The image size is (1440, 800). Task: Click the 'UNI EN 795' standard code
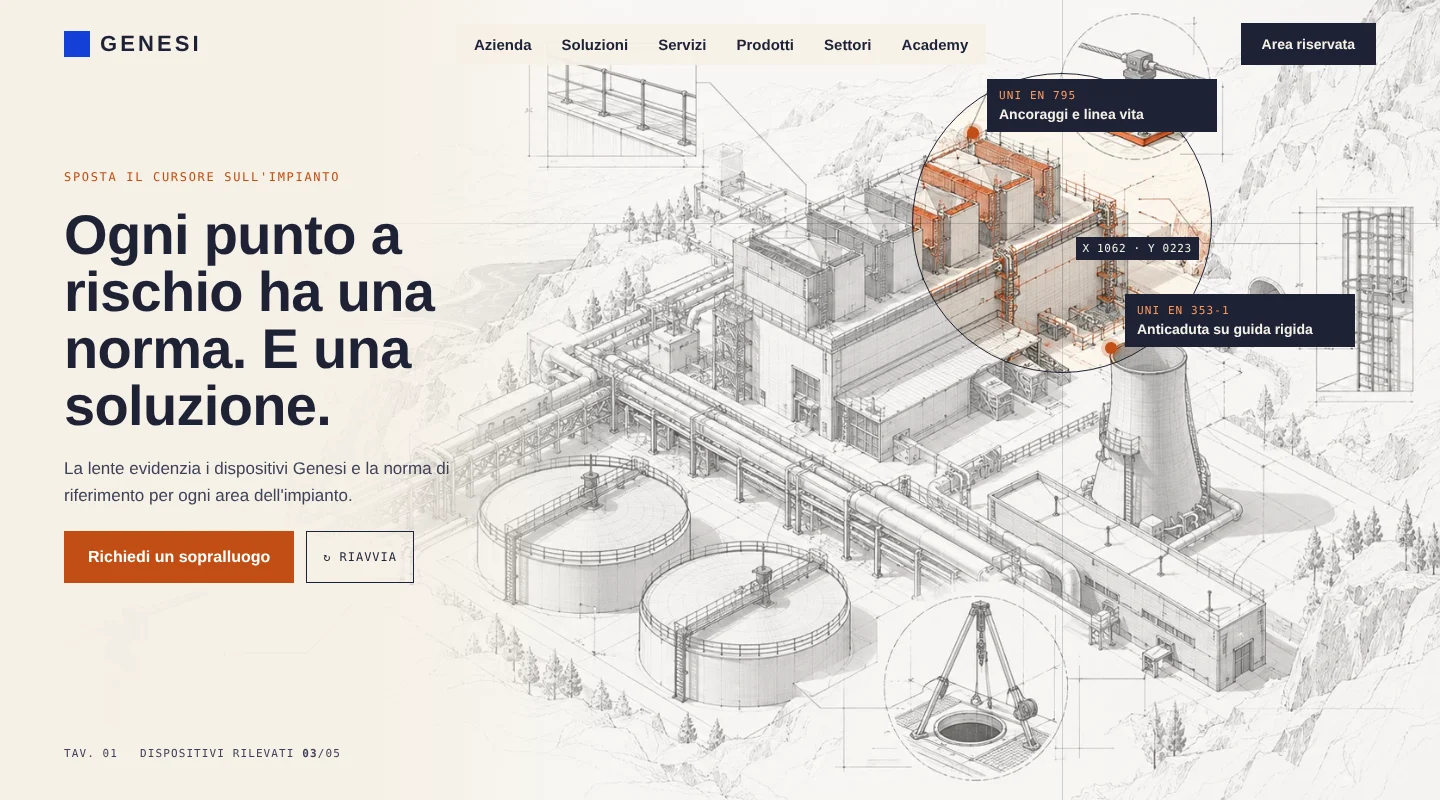(1037, 96)
